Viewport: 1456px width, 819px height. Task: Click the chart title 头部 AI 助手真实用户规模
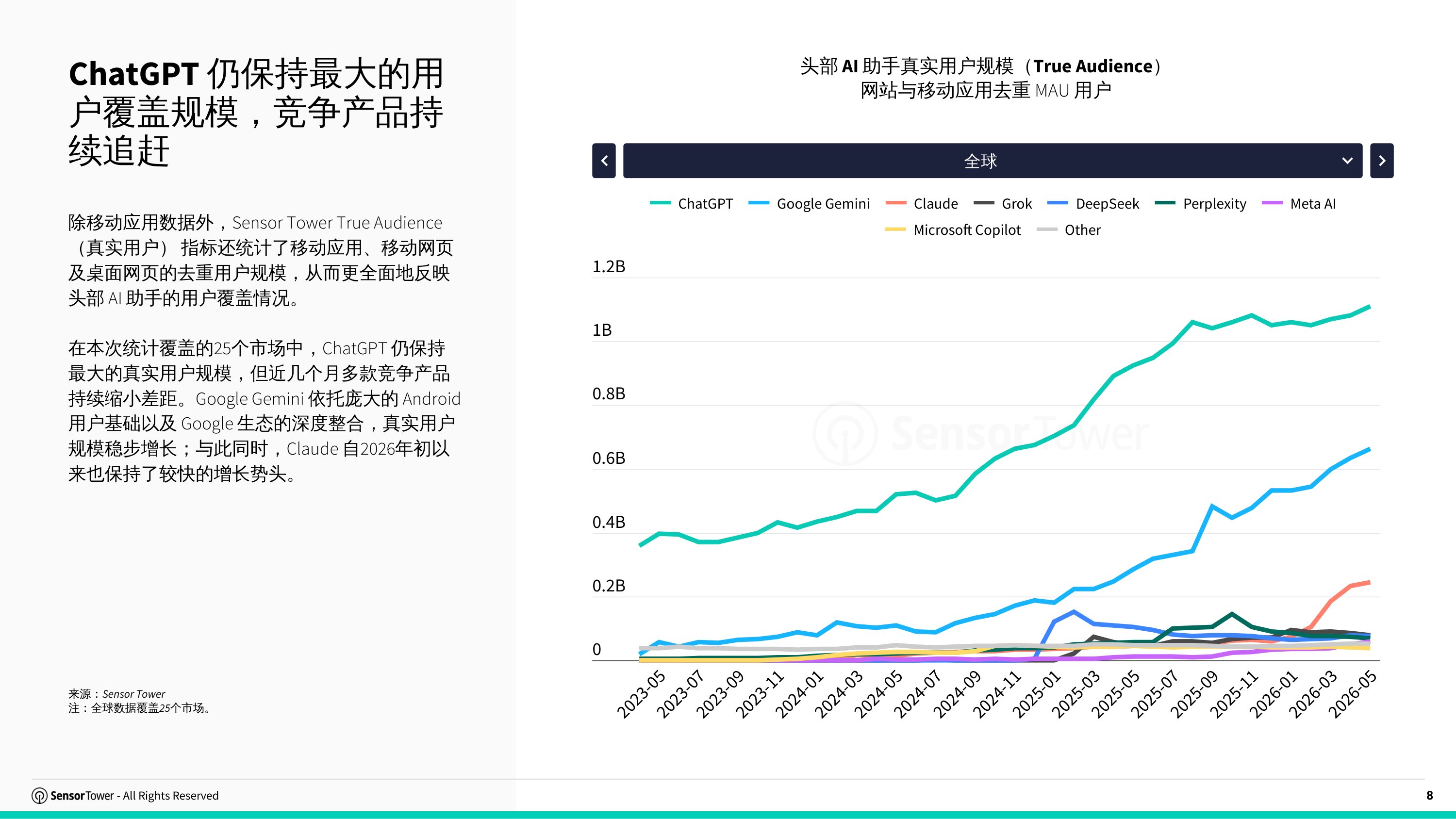click(x=981, y=66)
